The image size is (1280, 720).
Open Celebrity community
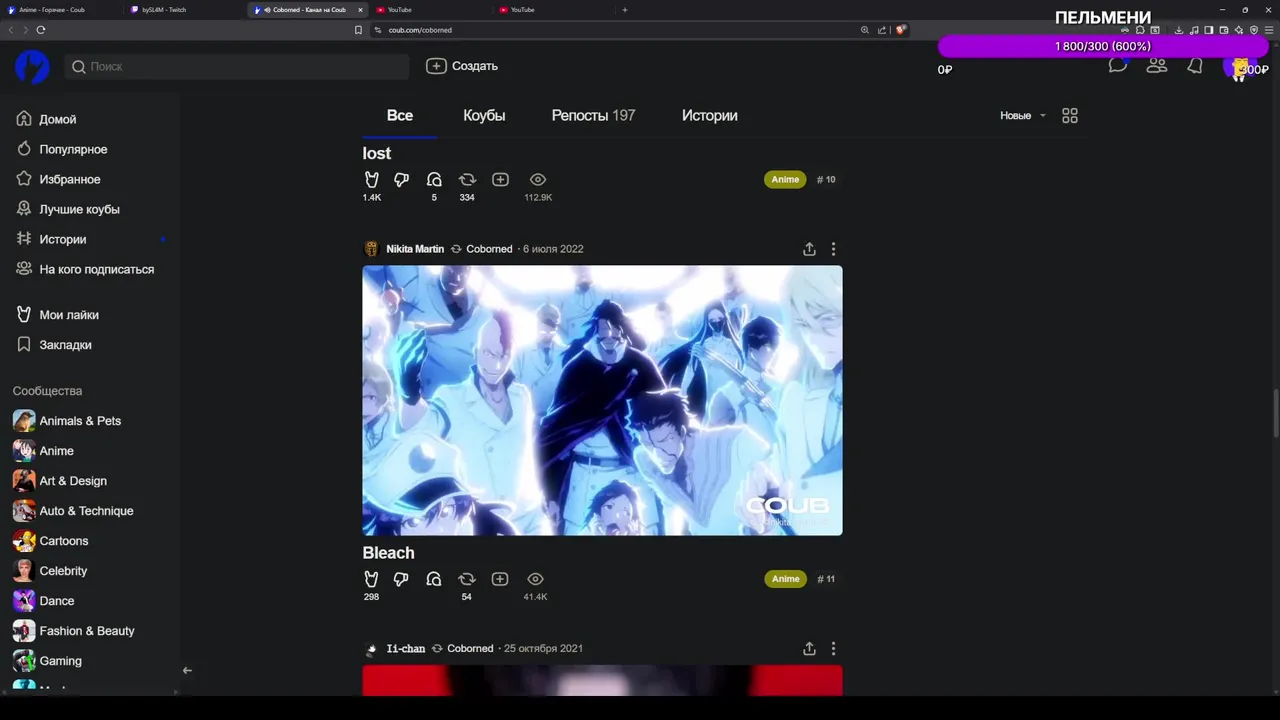click(50, 571)
